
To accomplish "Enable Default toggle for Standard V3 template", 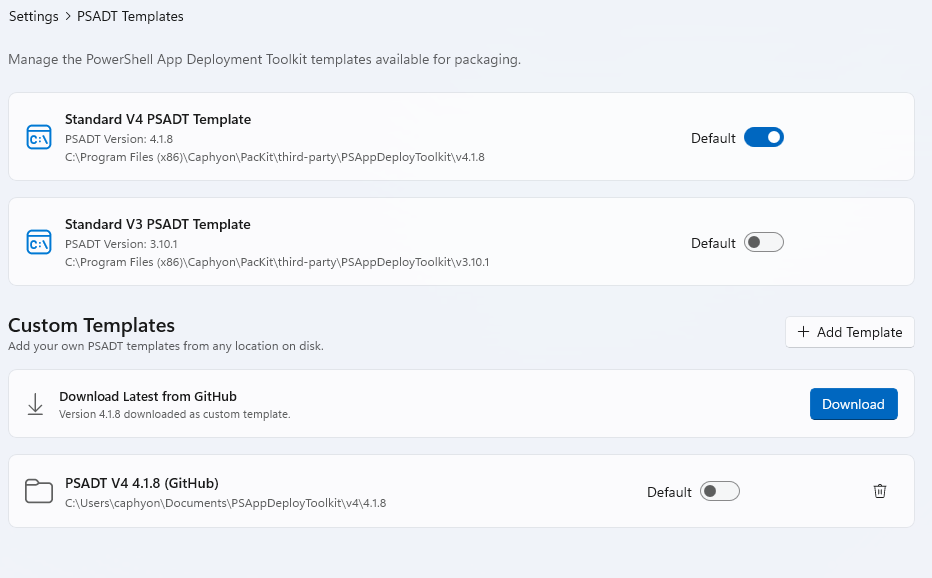I will [x=763, y=243].
